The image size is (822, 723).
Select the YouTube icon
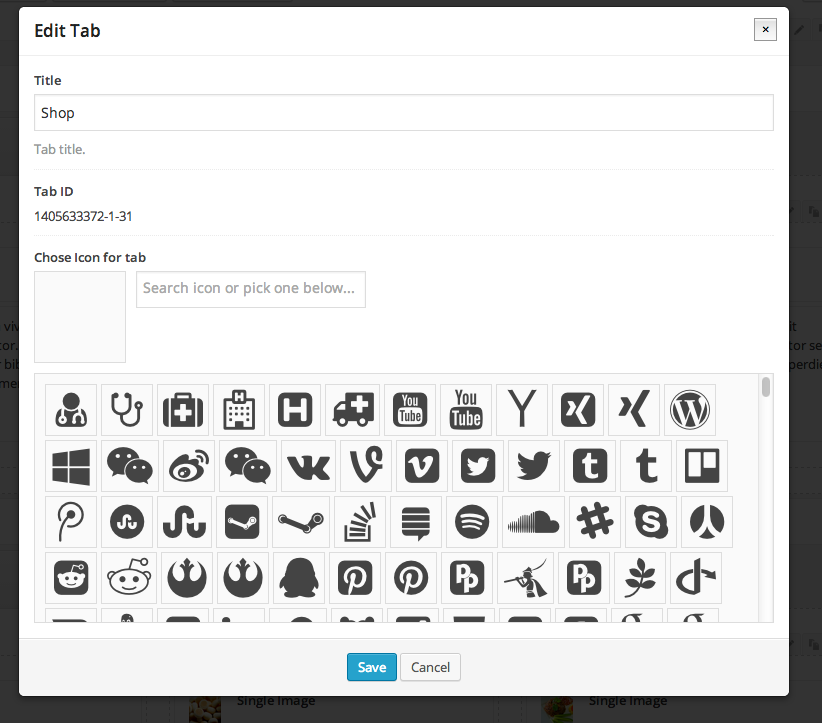click(x=410, y=409)
